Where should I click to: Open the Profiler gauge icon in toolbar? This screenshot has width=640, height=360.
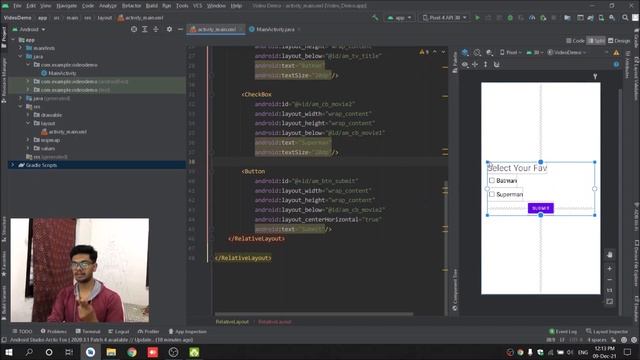click(x=532, y=18)
